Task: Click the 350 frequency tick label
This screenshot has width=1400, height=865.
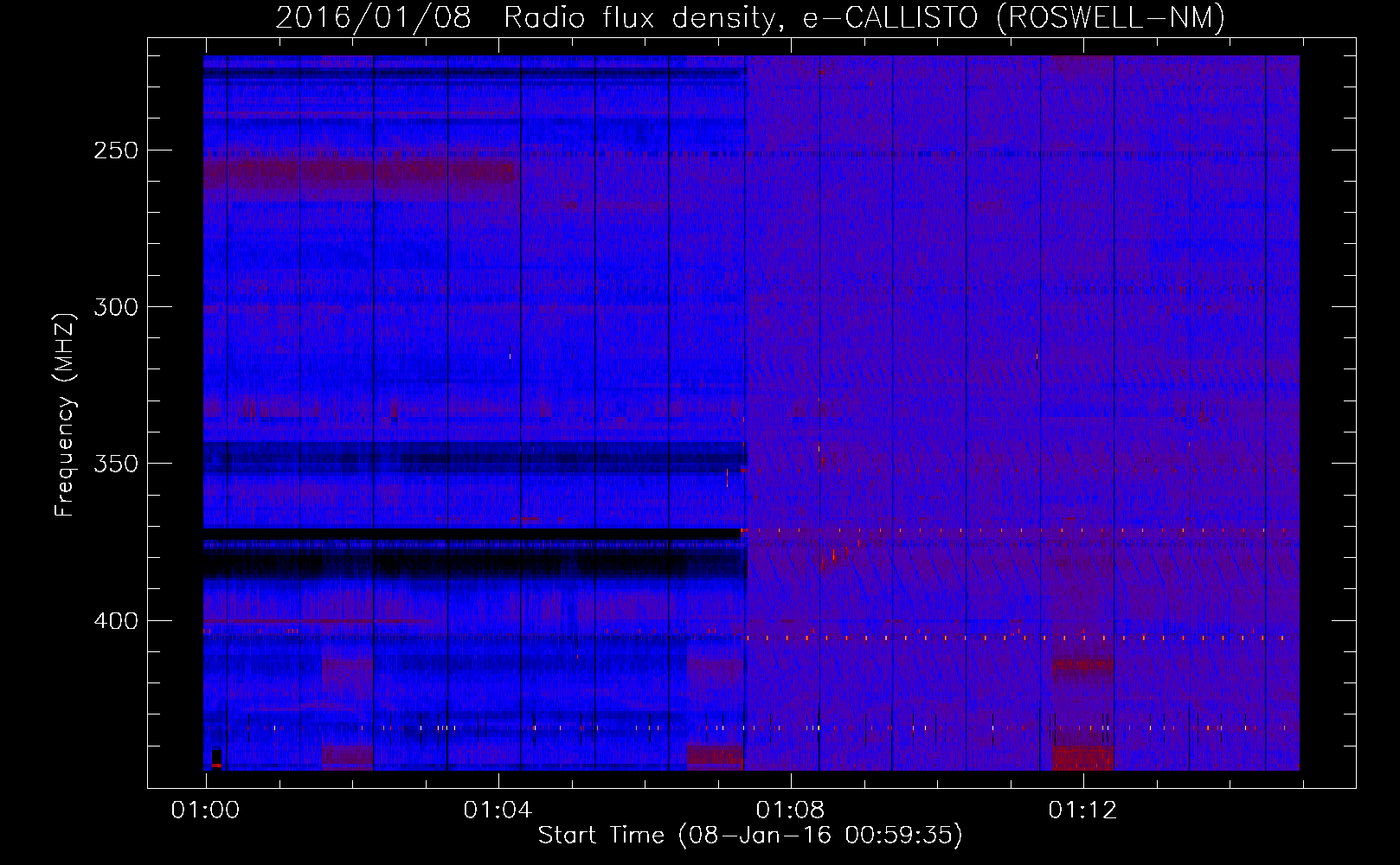Action: pyautogui.click(x=116, y=464)
